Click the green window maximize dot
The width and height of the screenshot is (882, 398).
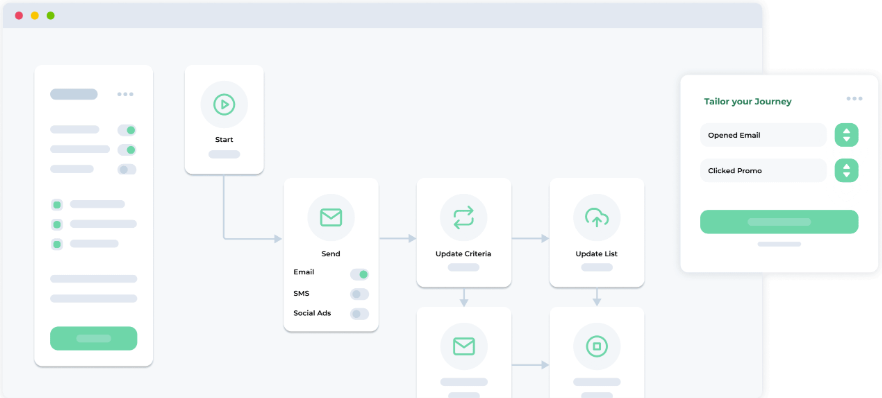(x=51, y=16)
